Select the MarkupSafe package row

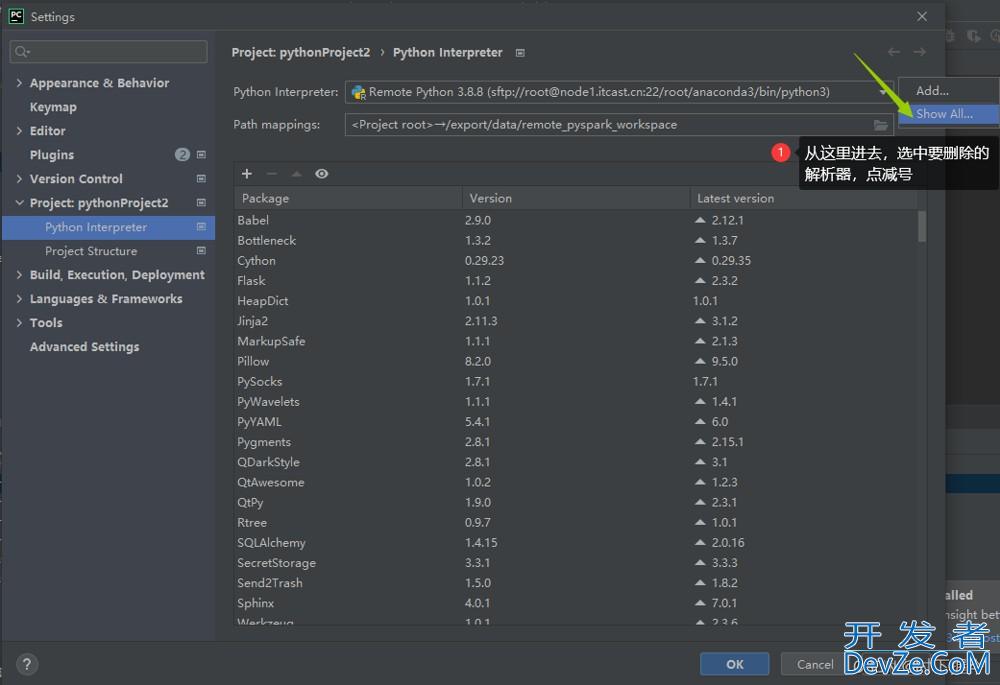[577, 341]
